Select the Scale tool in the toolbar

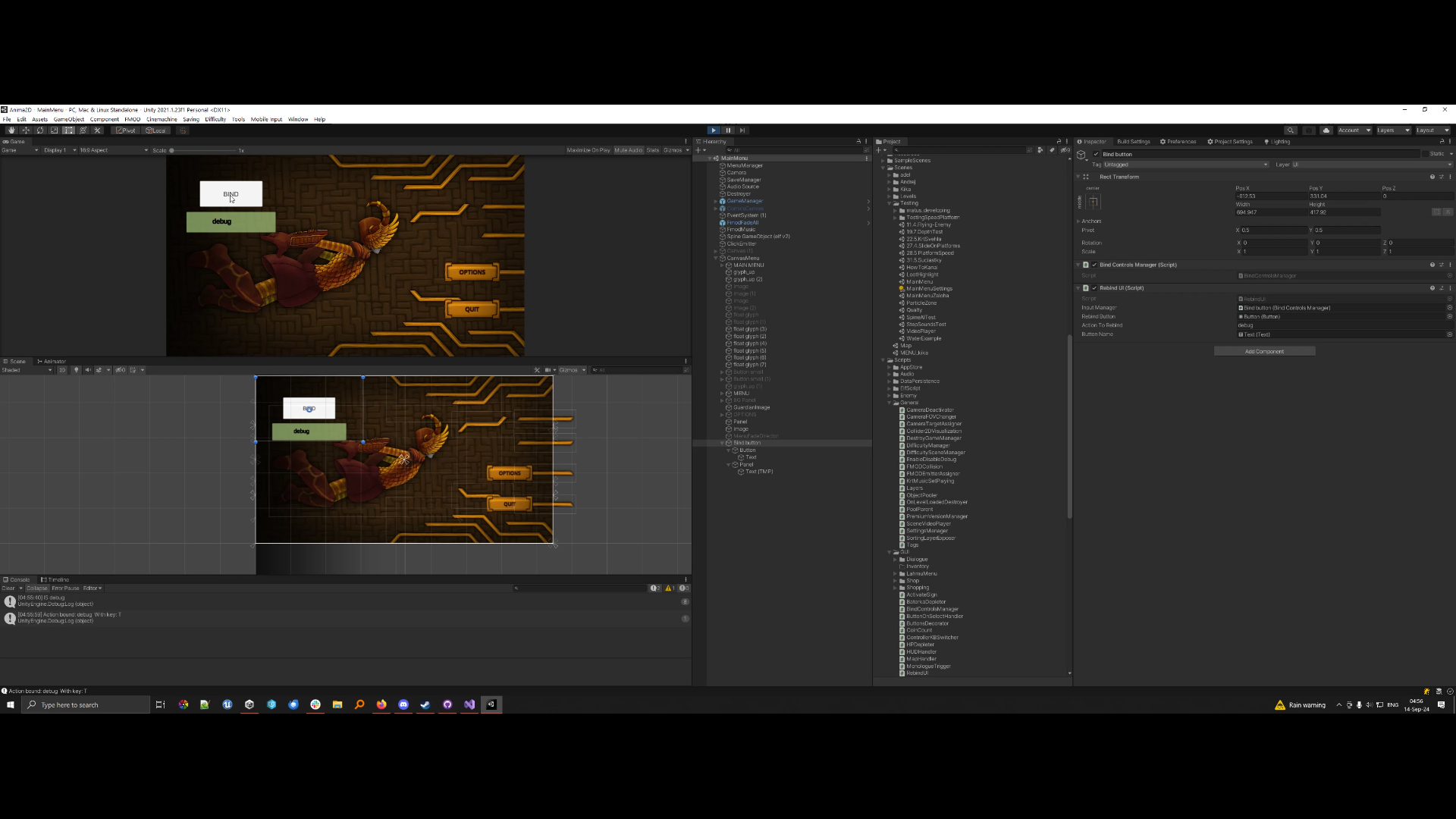pyautogui.click(x=55, y=130)
